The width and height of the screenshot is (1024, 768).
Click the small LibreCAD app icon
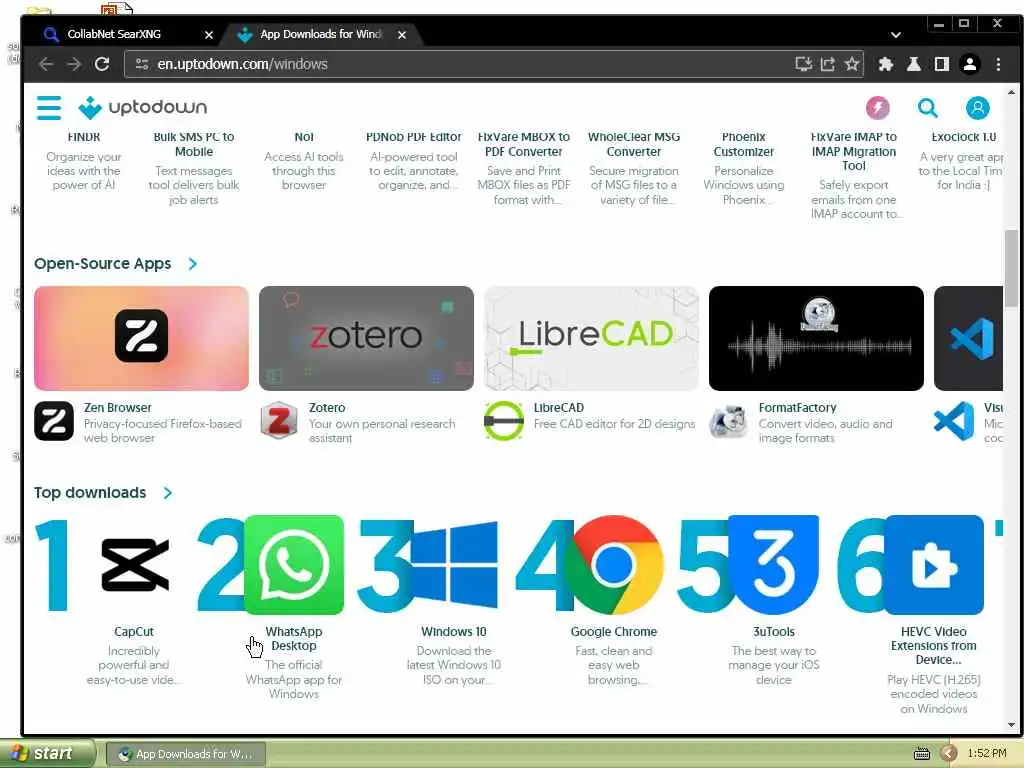tap(504, 421)
